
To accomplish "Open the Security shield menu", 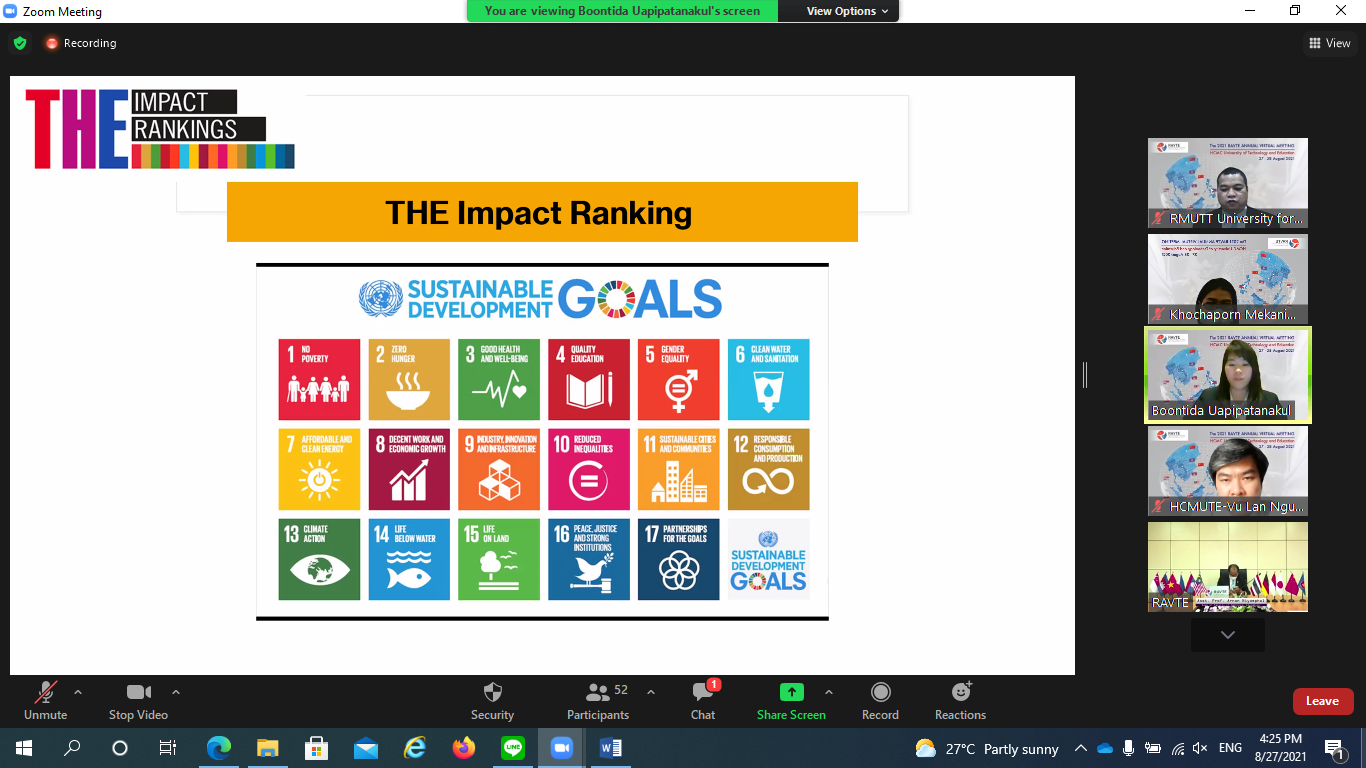I will (492, 700).
